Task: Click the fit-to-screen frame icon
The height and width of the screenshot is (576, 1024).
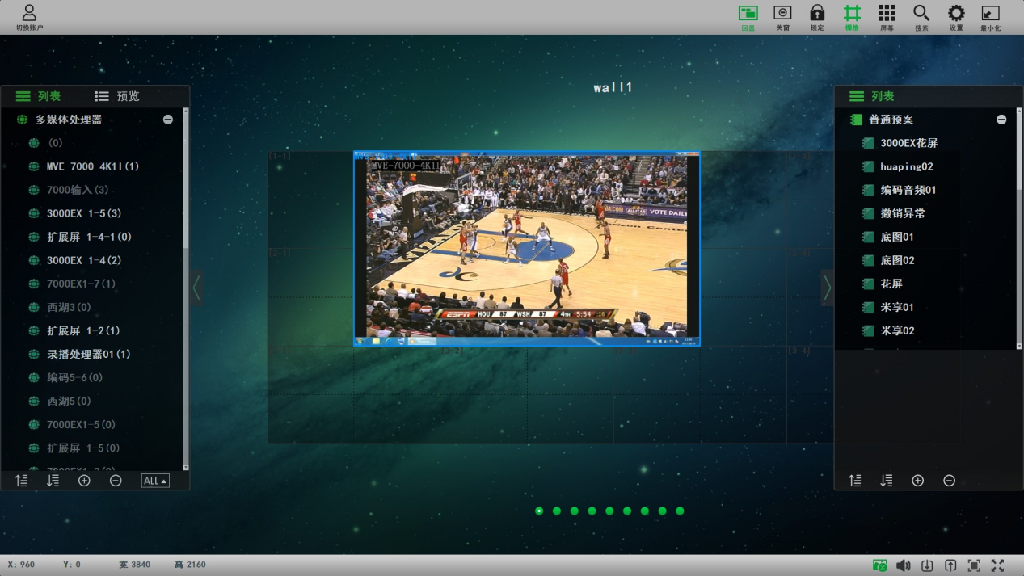Action: [974, 566]
